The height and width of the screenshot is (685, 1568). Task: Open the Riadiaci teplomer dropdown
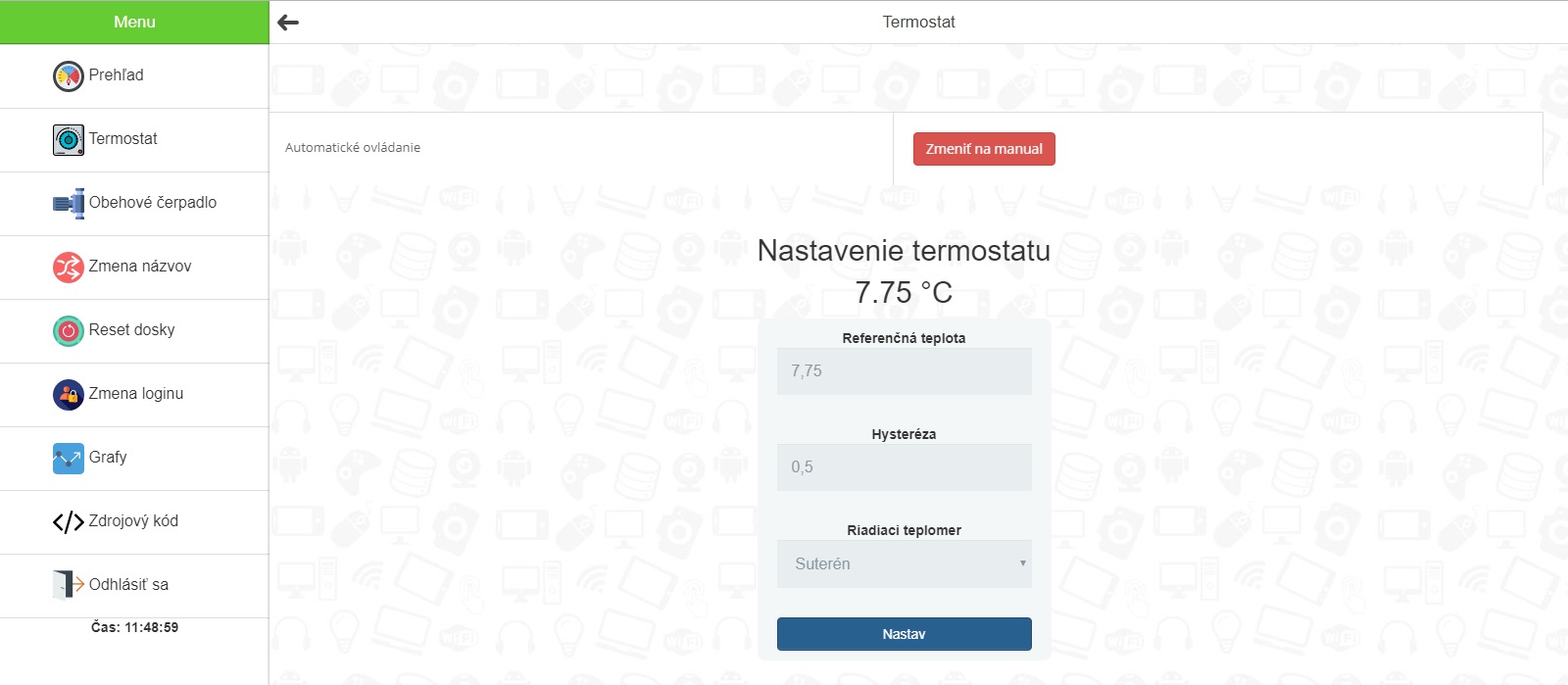click(904, 564)
